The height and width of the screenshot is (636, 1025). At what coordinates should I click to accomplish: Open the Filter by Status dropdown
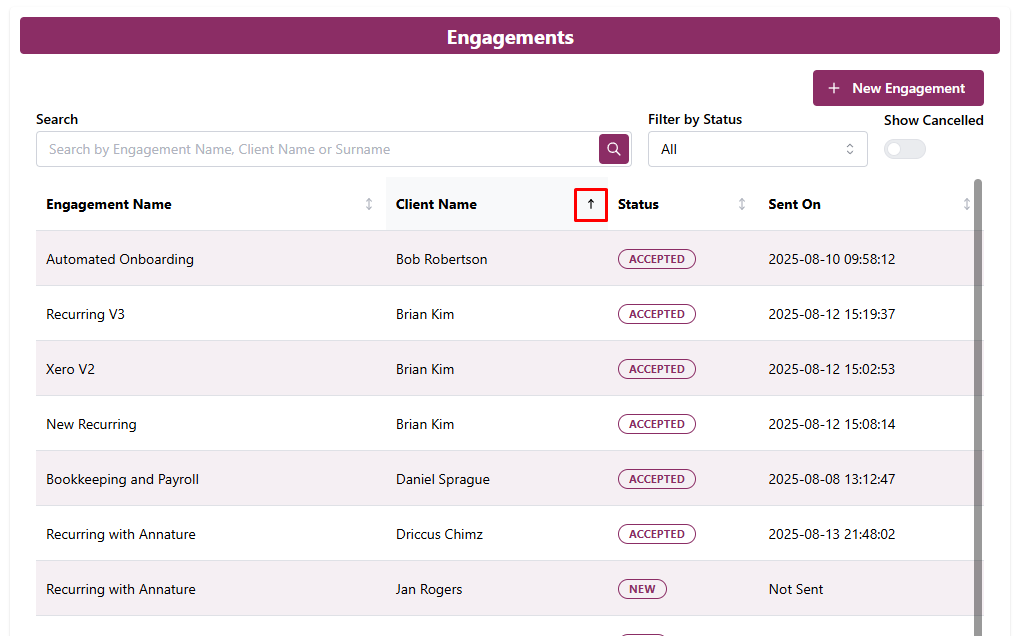pyautogui.click(x=757, y=149)
